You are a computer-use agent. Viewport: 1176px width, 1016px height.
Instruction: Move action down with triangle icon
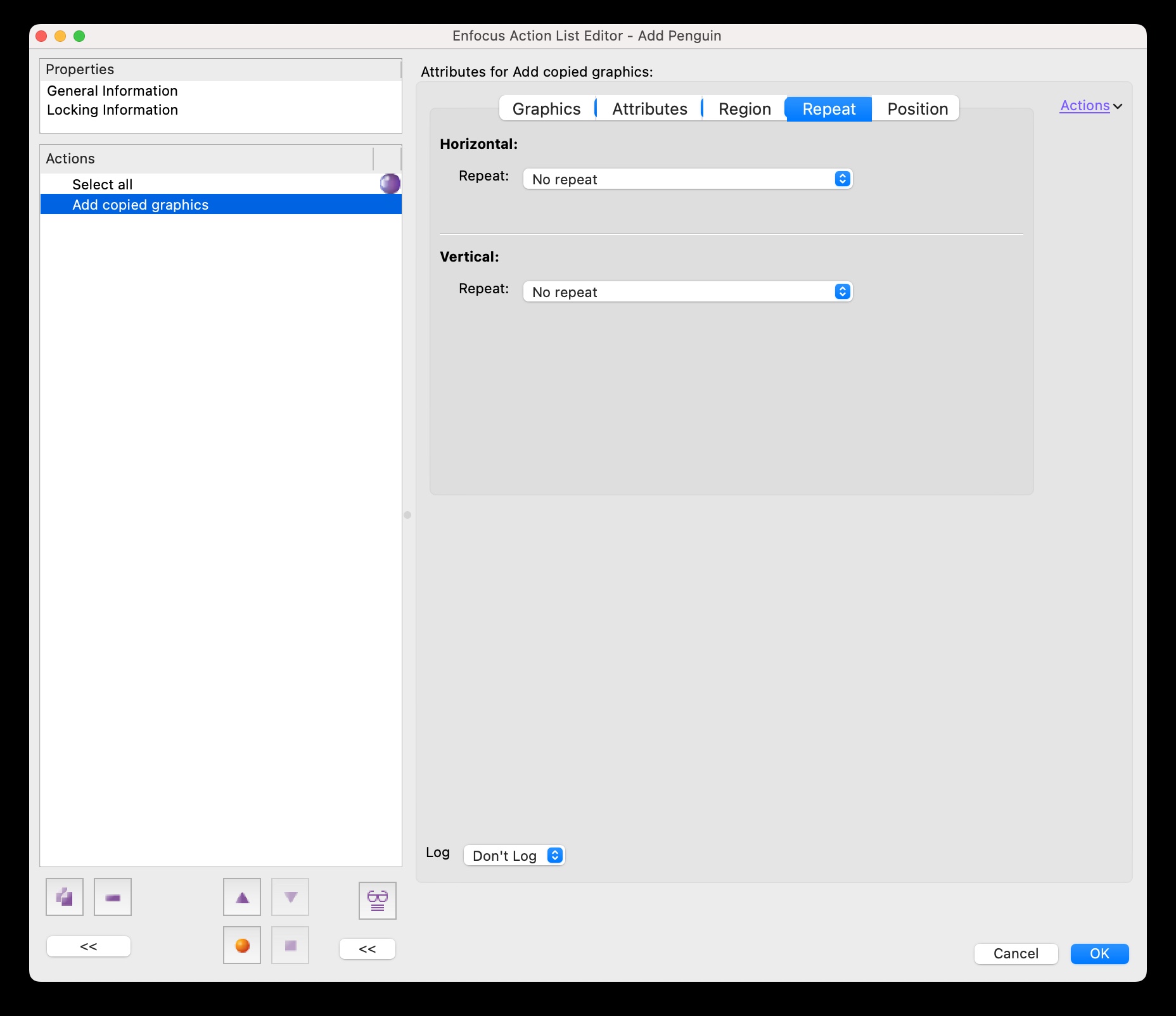tap(290, 897)
